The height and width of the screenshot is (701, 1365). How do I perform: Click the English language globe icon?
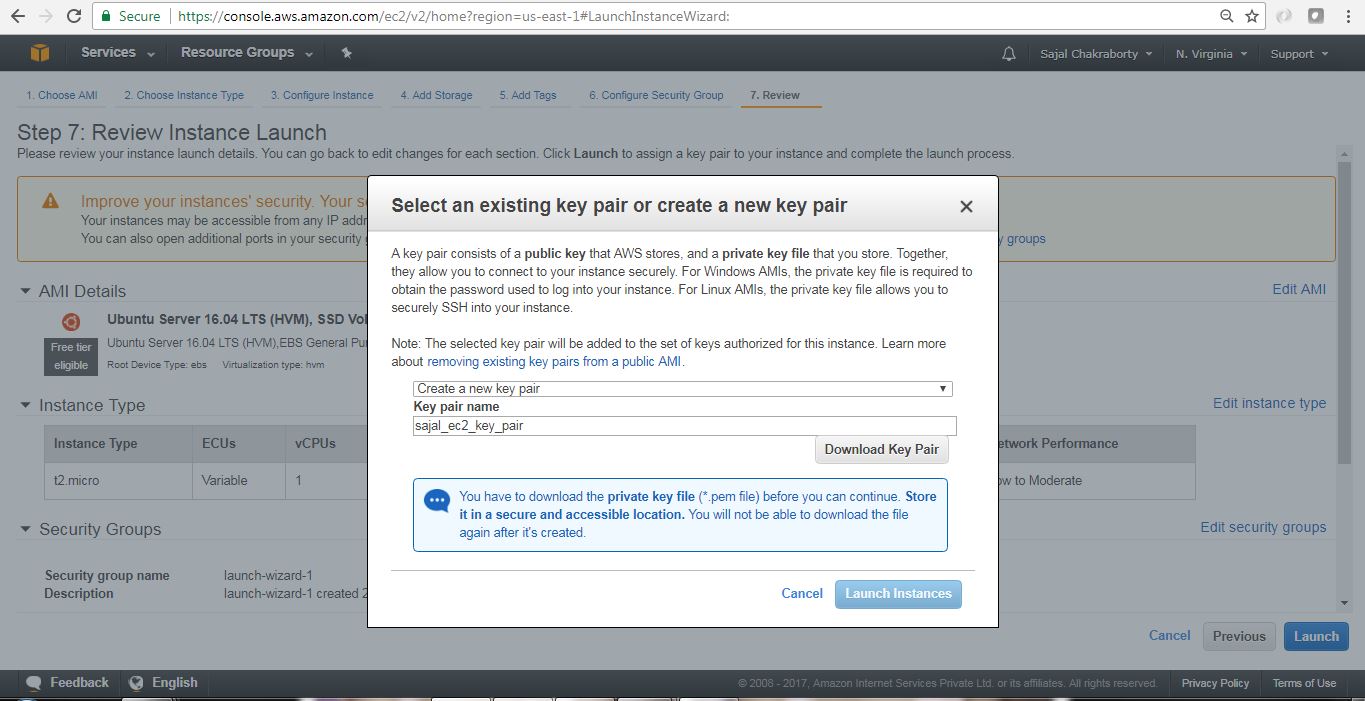tap(136, 682)
